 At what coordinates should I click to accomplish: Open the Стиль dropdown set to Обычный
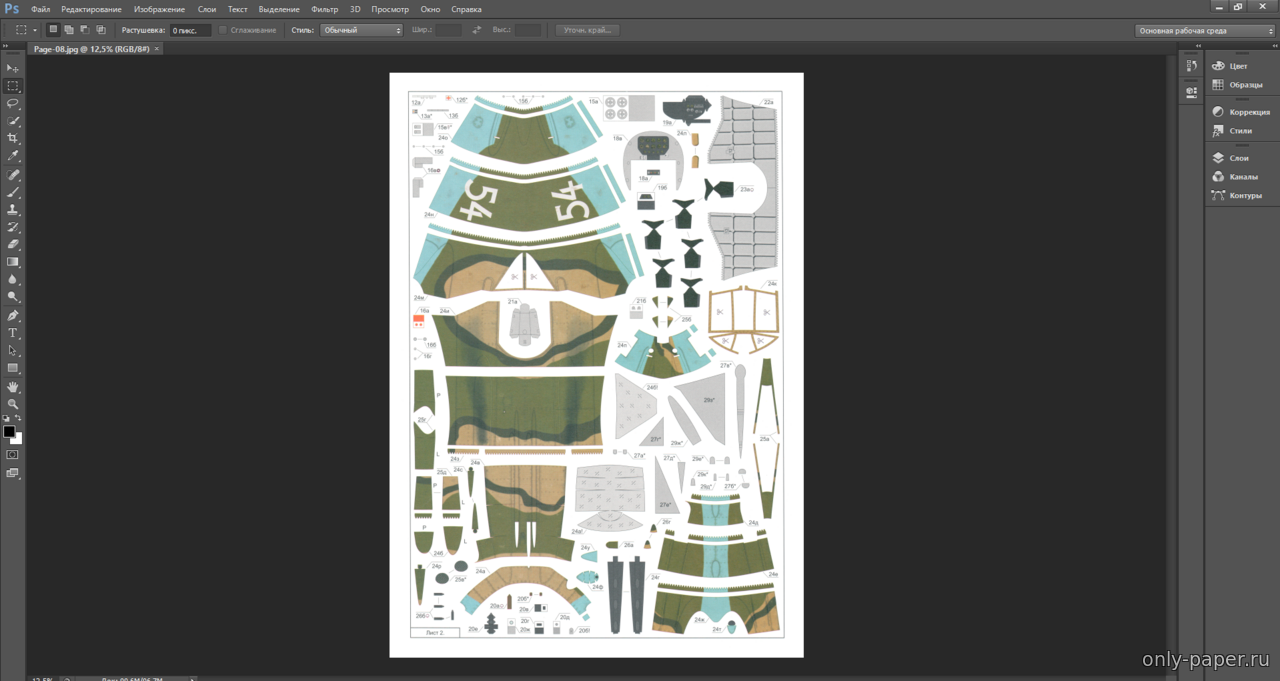pyautogui.click(x=361, y=30)
